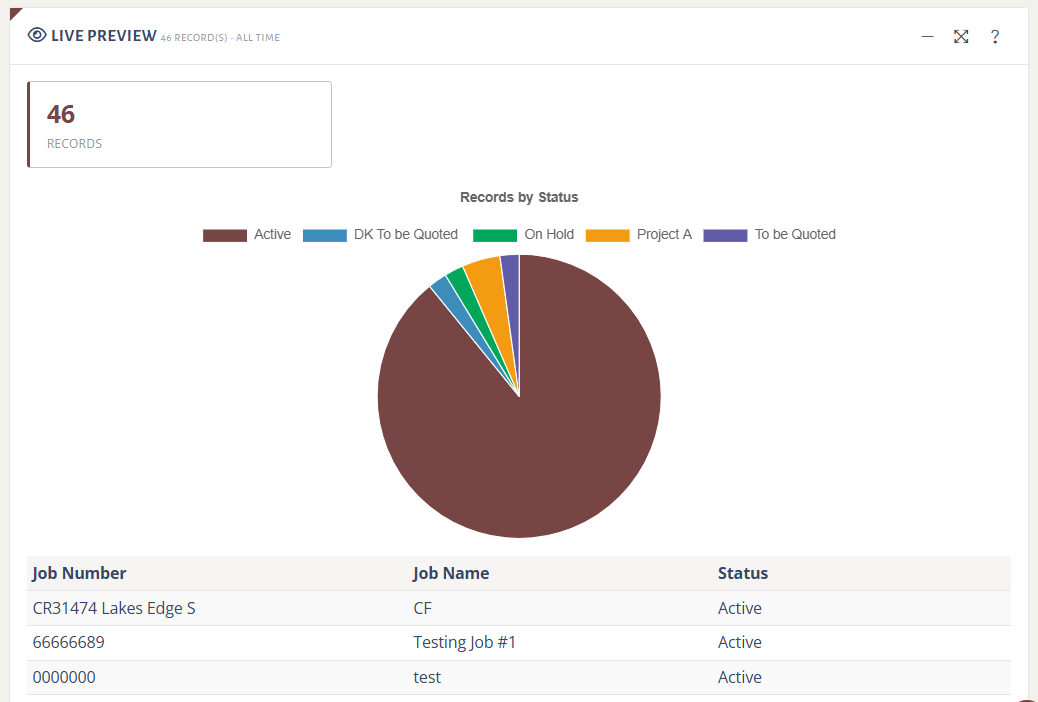Image resolution: width=1038 pixels, height=702 pixels.
Task: Click the 46 Records summary card
Action: (179, 125)
